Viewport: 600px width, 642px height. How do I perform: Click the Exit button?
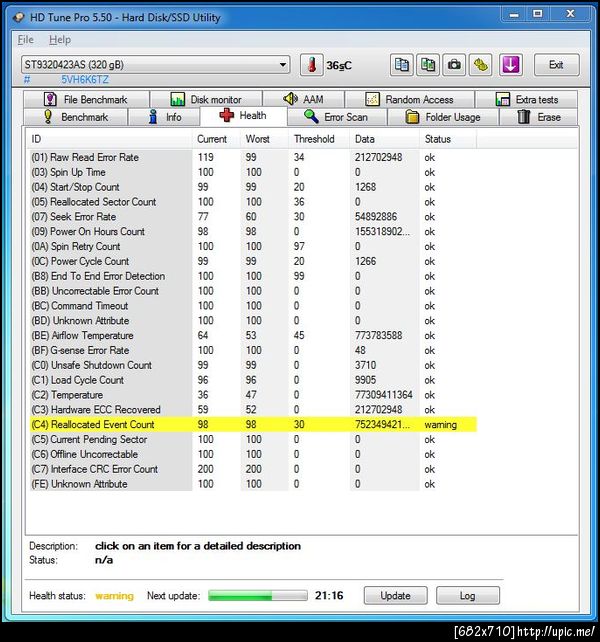click(556, 65)
